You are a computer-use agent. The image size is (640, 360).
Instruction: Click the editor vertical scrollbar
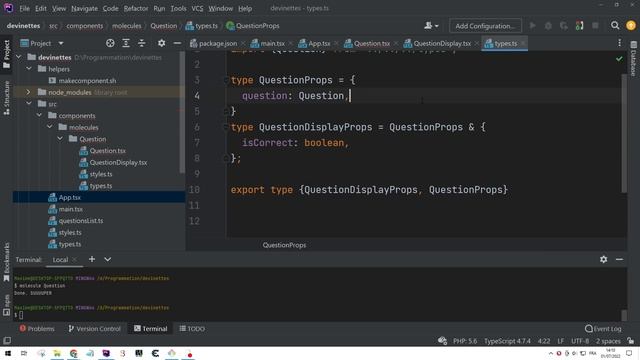coord(624,133)
